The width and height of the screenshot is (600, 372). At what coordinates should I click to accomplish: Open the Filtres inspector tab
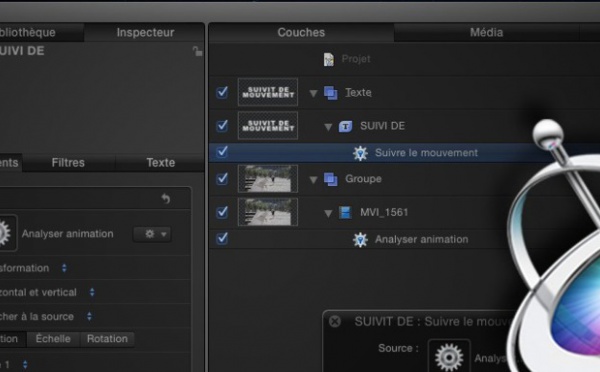coord(68,163)
